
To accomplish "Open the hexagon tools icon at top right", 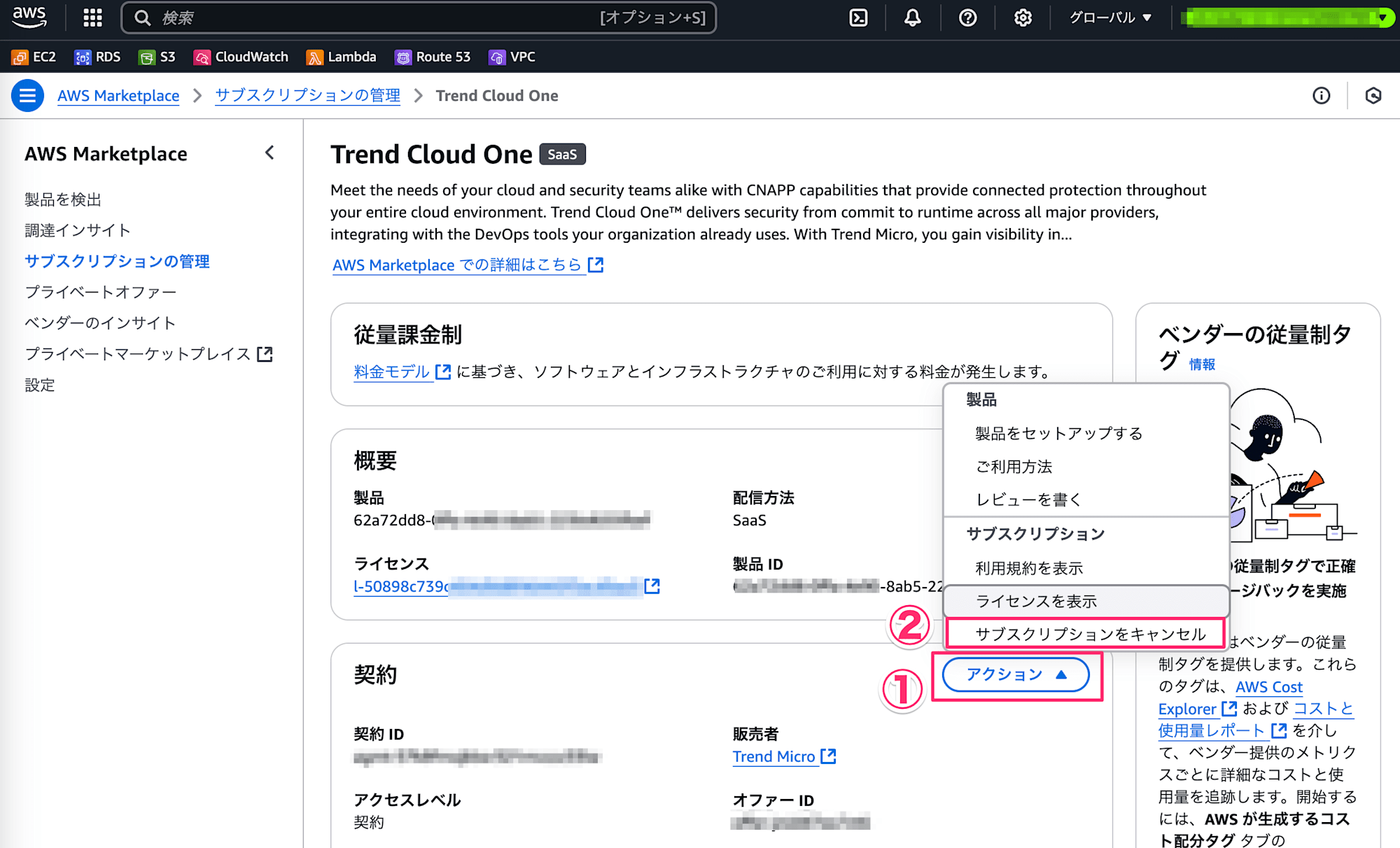I will 1373,96.
